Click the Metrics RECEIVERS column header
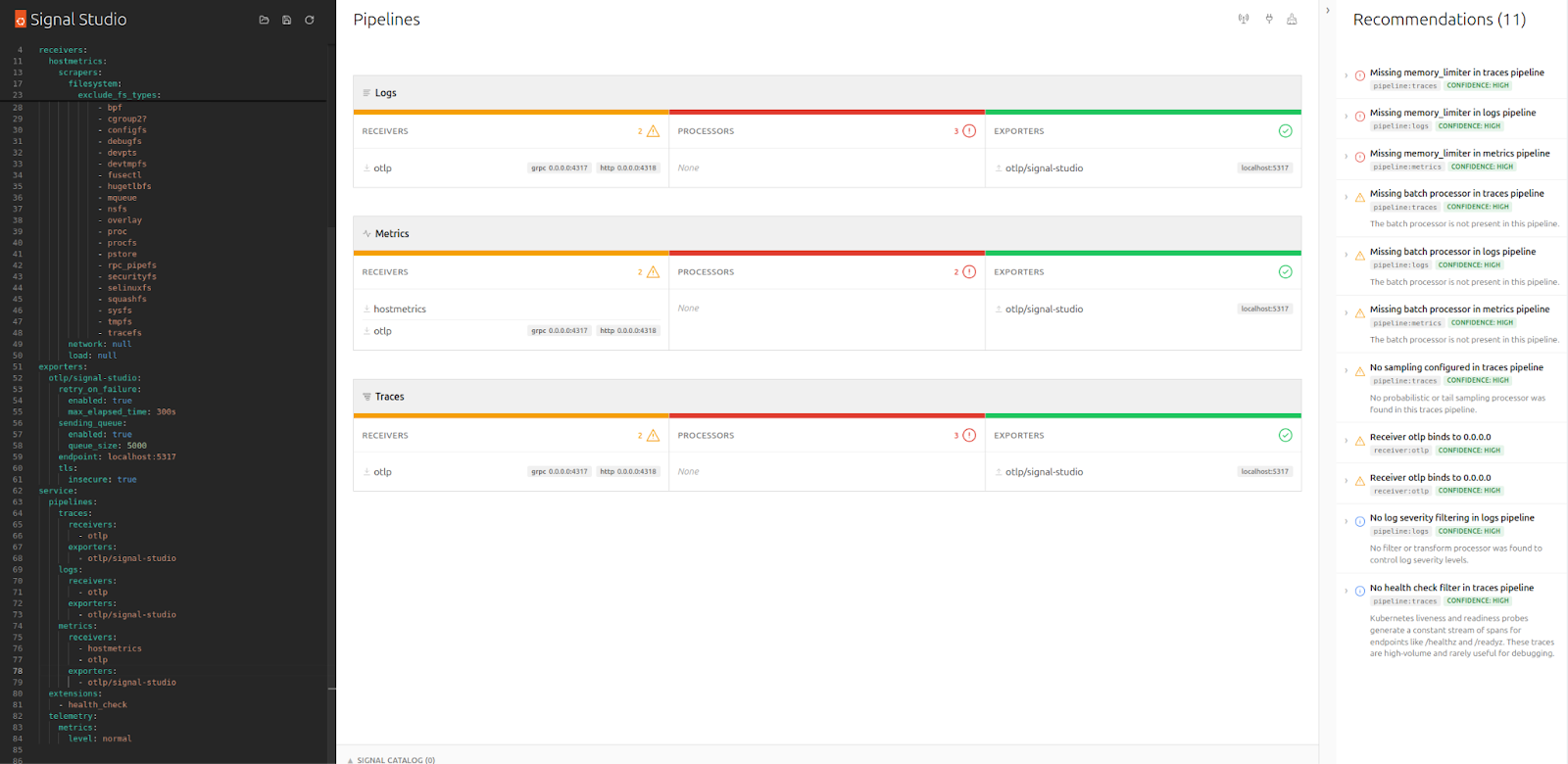The image size is (1568, 764). pos(385,272)
